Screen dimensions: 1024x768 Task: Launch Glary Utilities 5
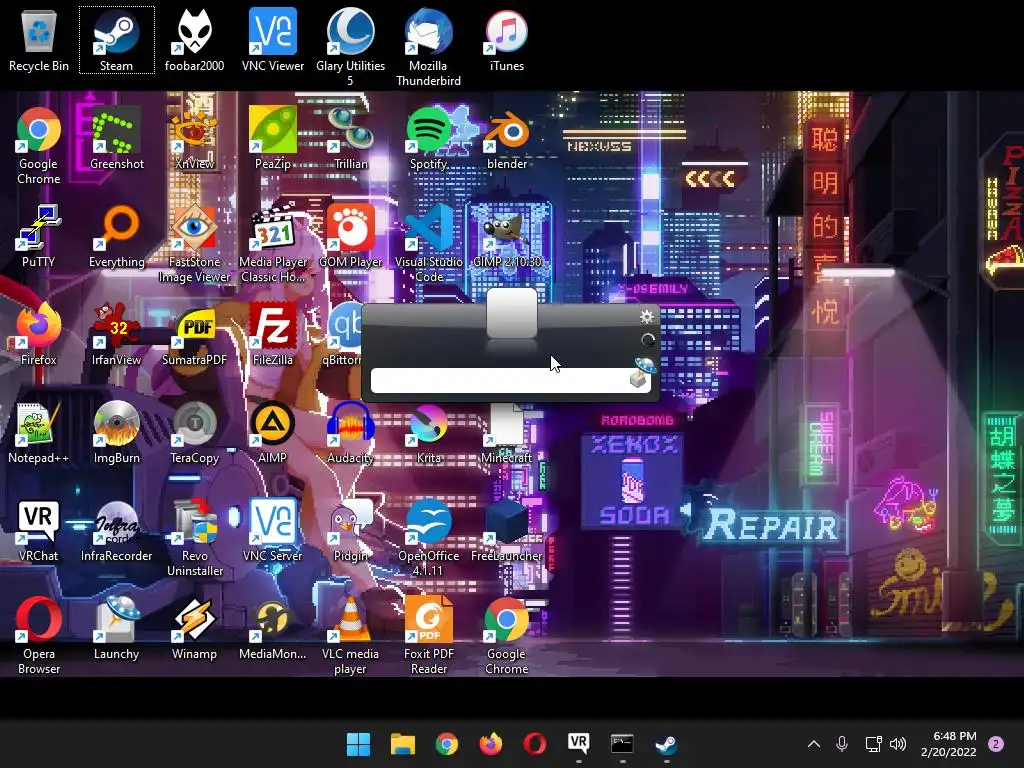pos(351,47)
